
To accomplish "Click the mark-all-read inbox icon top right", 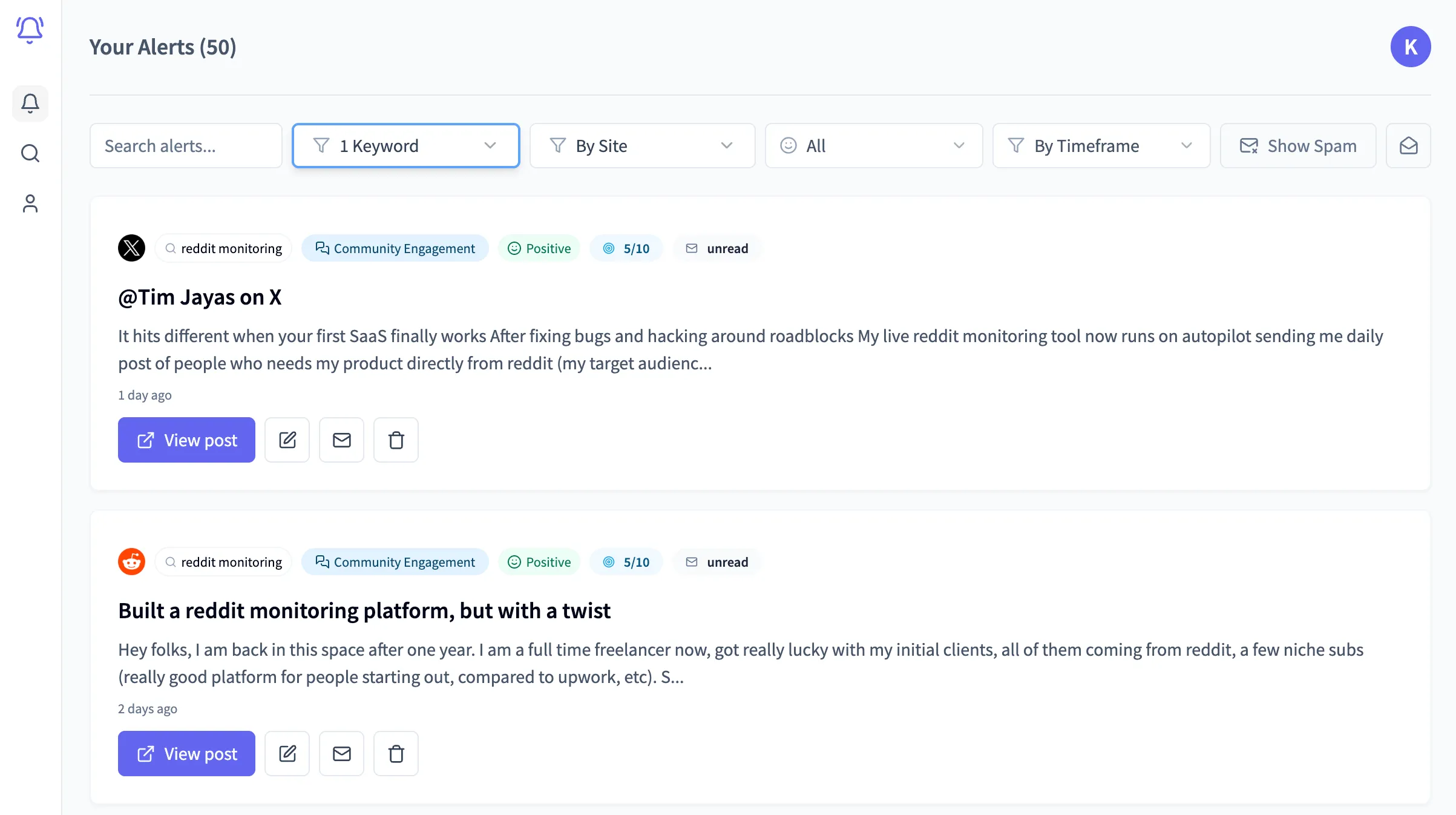I will click(x=1408, y=145).
